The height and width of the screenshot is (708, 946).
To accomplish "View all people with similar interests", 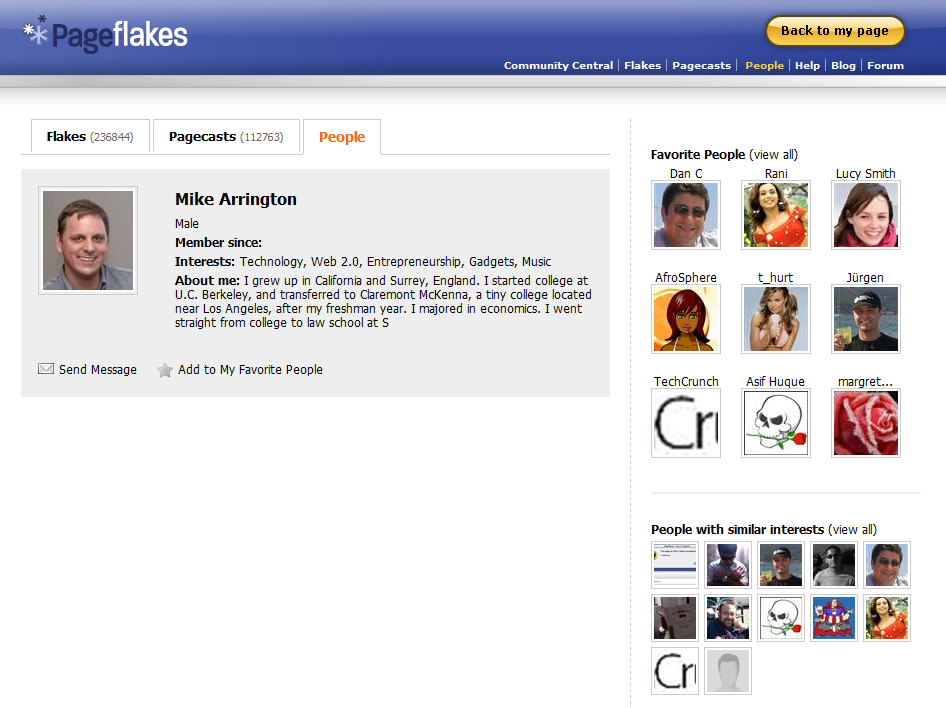I will pyautogui.click(x=852, y=529).
